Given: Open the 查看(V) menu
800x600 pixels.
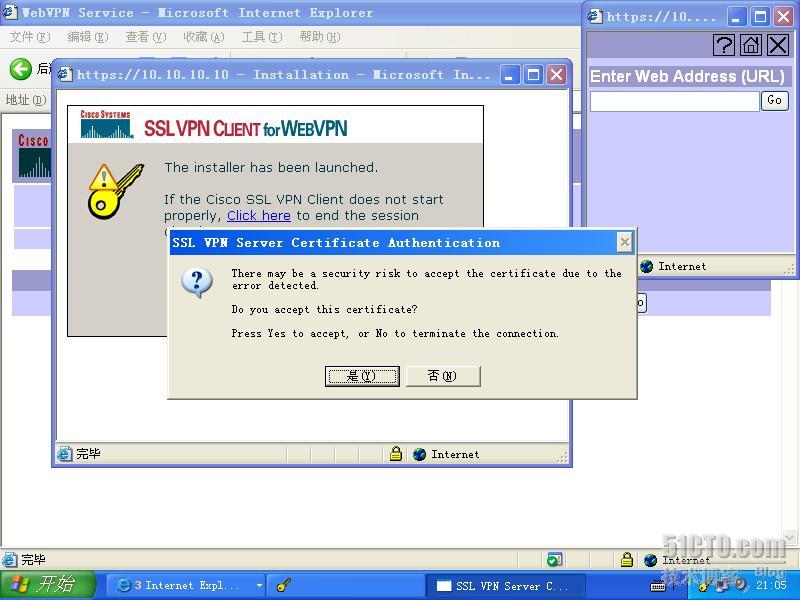Looking at the screenshot, I should (145, 37).
